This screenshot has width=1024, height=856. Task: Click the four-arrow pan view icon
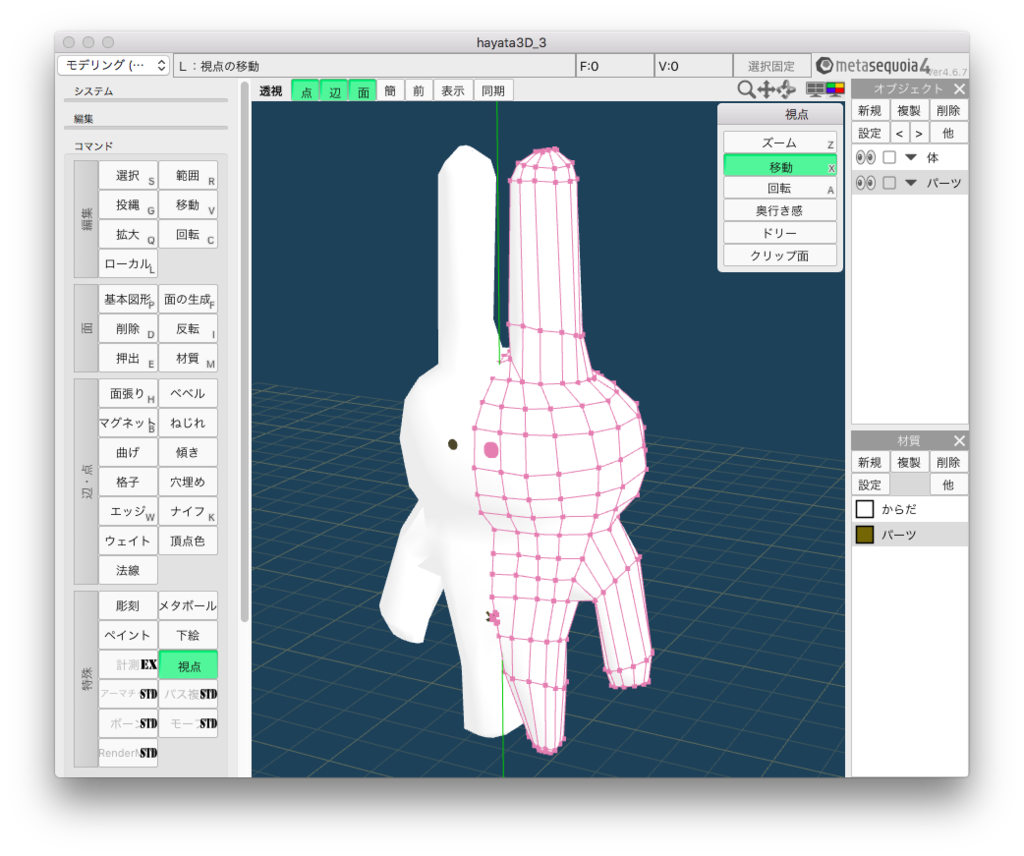[x=765, y=89]
